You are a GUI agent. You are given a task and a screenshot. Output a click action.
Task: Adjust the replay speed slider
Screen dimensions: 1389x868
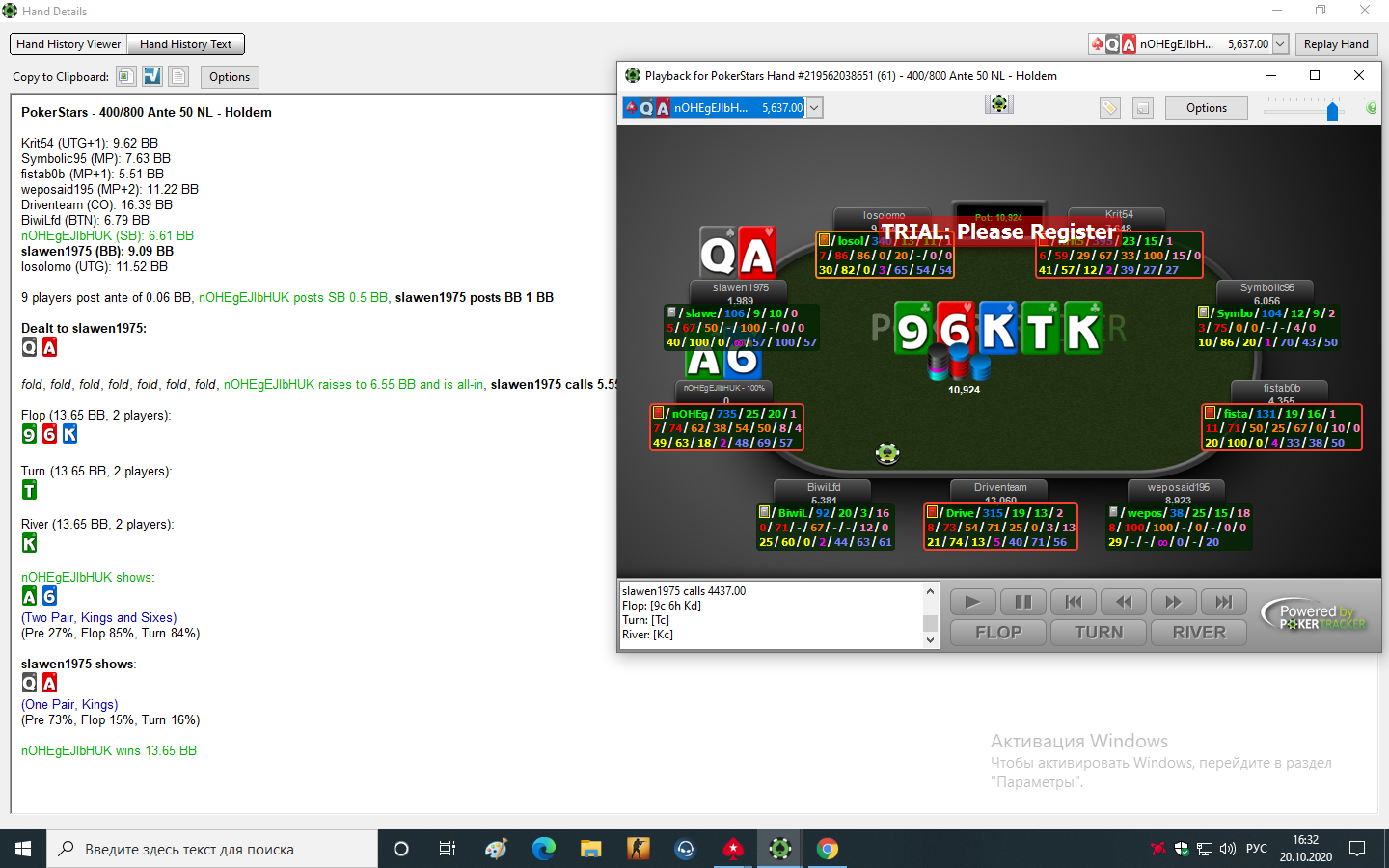[x=1332, y=111]
